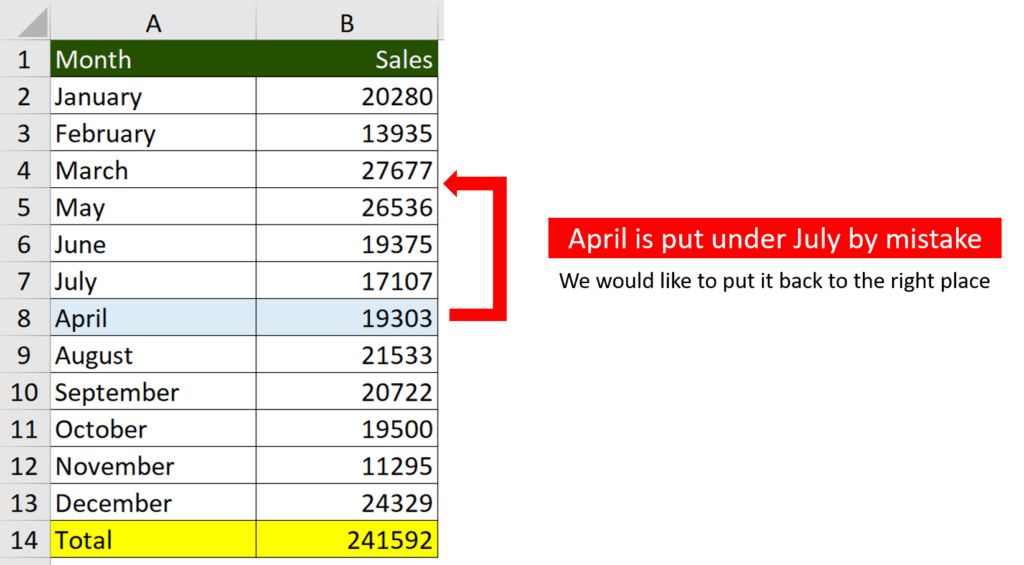Select the December cell
Image resolution: width=1024 pixels, height=565 pixels.
point(153,502)
